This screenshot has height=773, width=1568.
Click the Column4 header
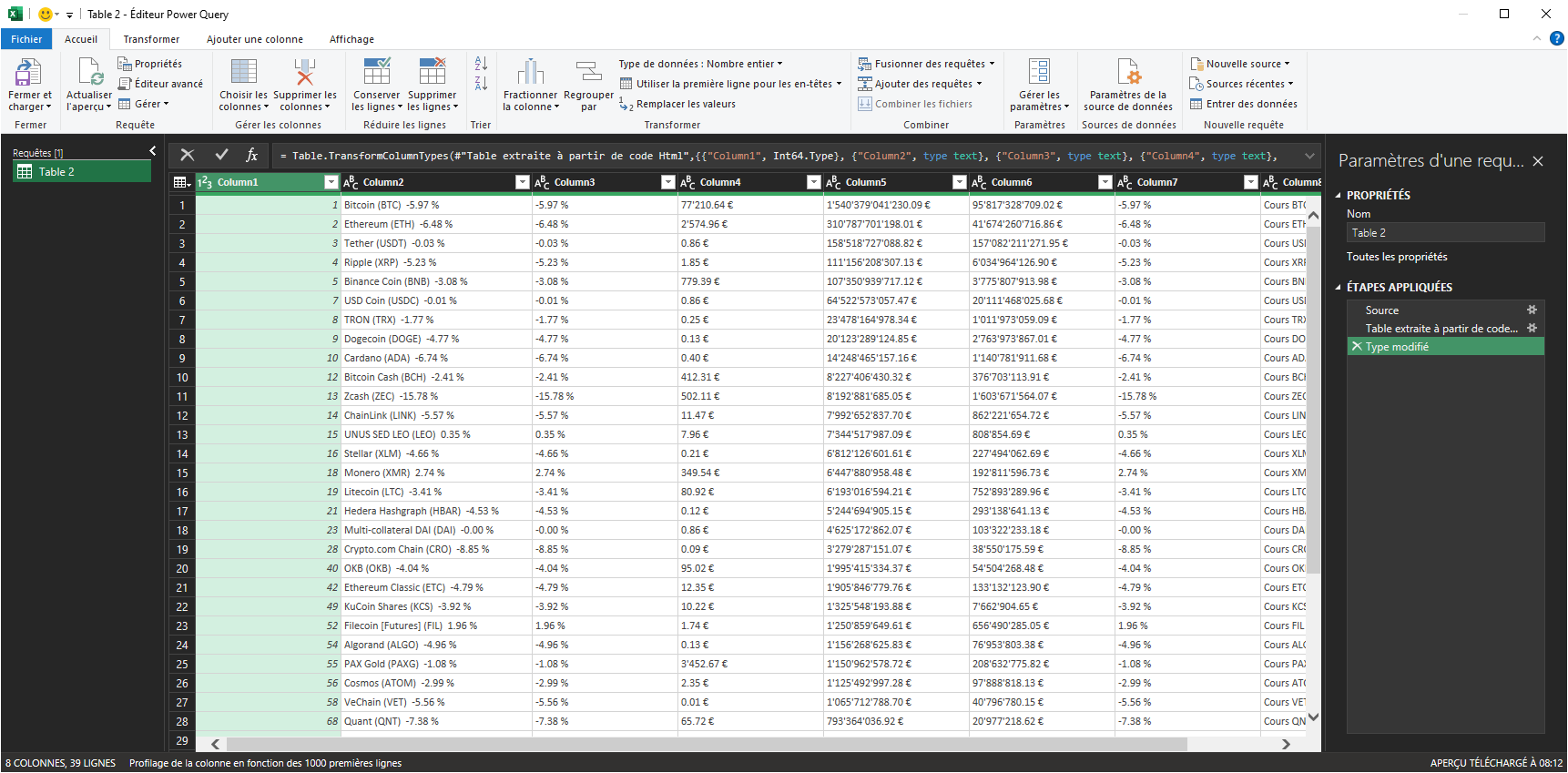pos(750,182)
